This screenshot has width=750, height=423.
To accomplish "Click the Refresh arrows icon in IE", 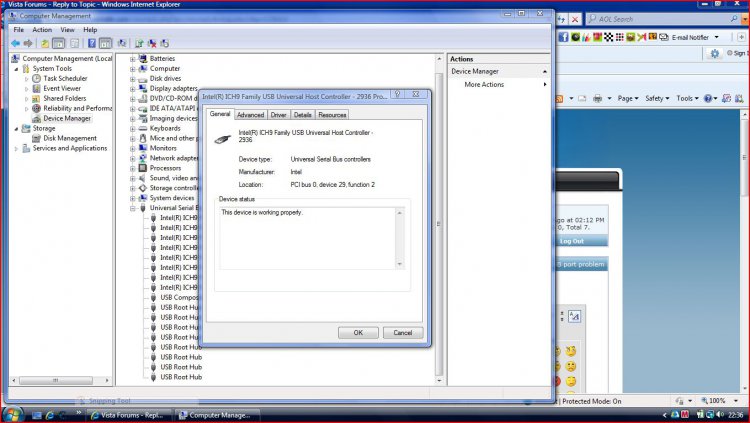I will 562,19.
